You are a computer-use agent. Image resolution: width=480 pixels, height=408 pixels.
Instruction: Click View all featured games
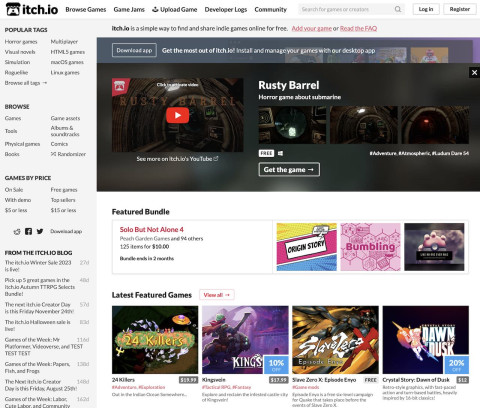click(217, 295)
